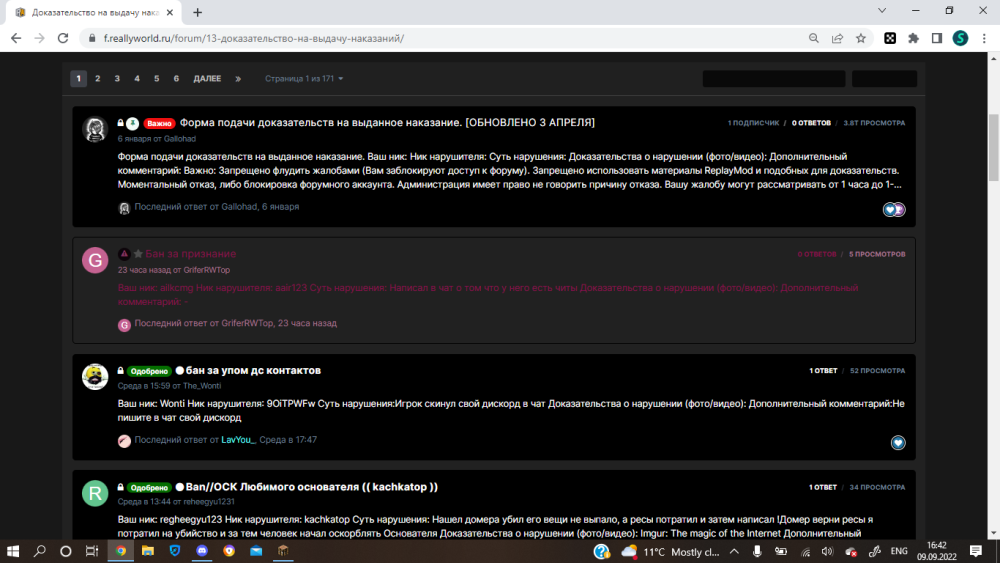
Task: Click the star icon beside 'Бан за признание'
Action: 138,254
